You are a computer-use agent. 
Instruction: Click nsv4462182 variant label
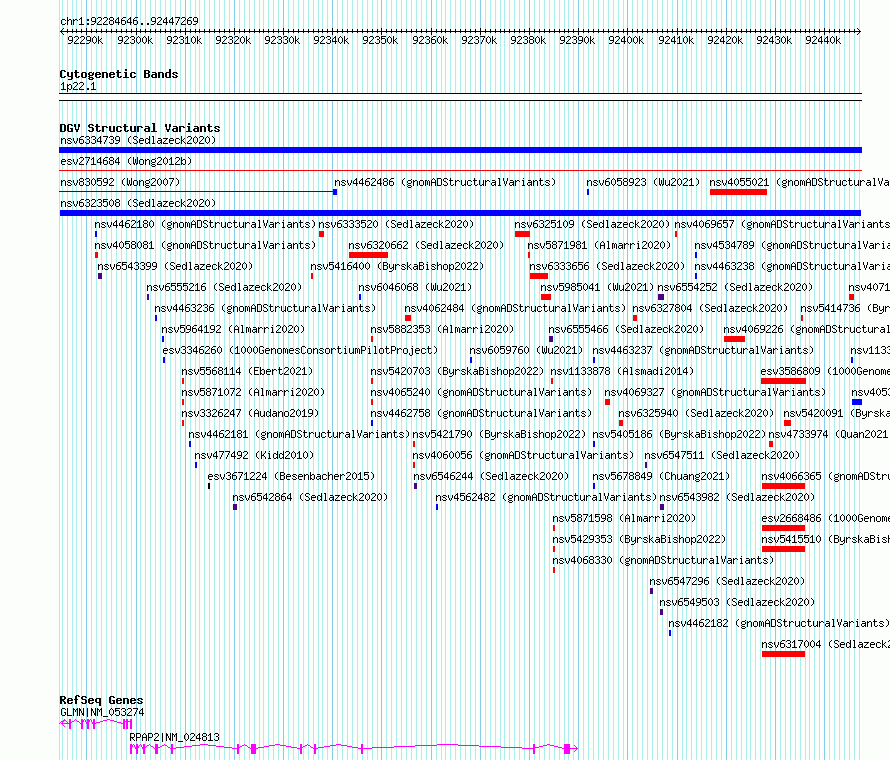779,623
